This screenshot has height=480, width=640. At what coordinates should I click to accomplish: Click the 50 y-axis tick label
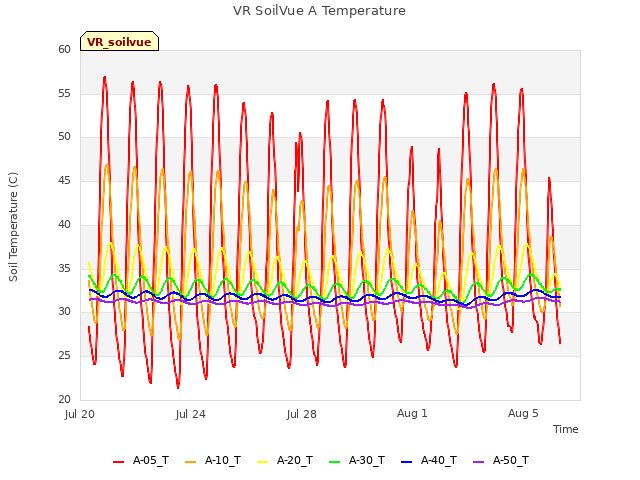(x=64, y=137)
